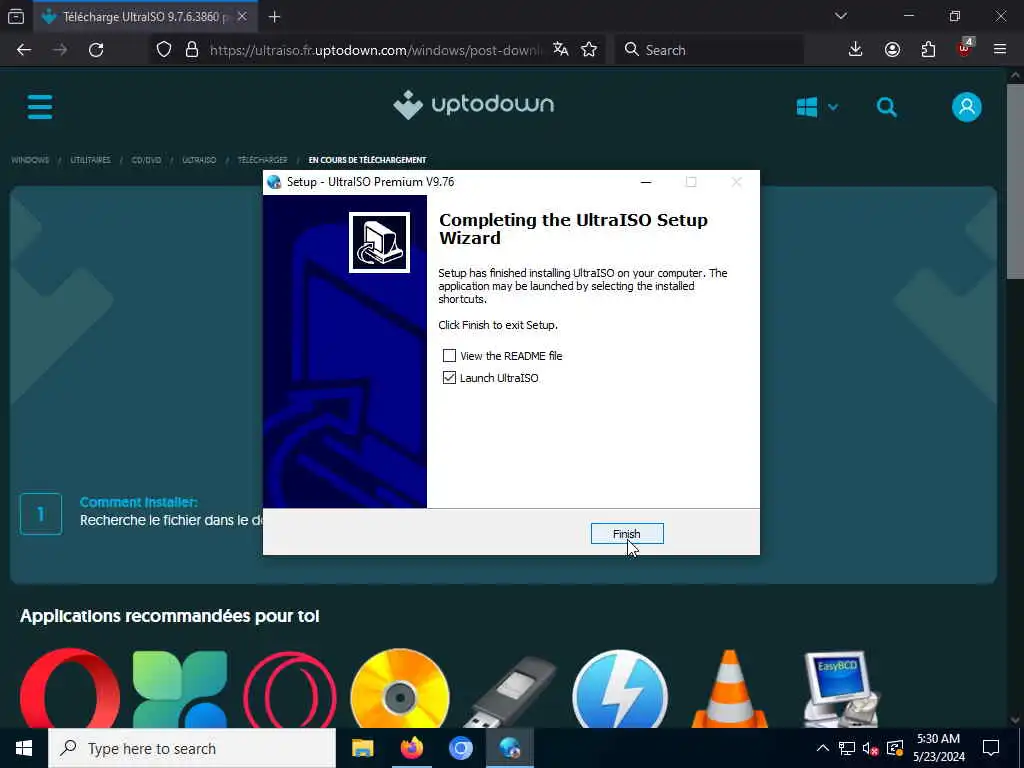Go to the UTILITAIRES breadcrumb
The height and width of the screenshot is (768, 1024).
click(91, 160)
